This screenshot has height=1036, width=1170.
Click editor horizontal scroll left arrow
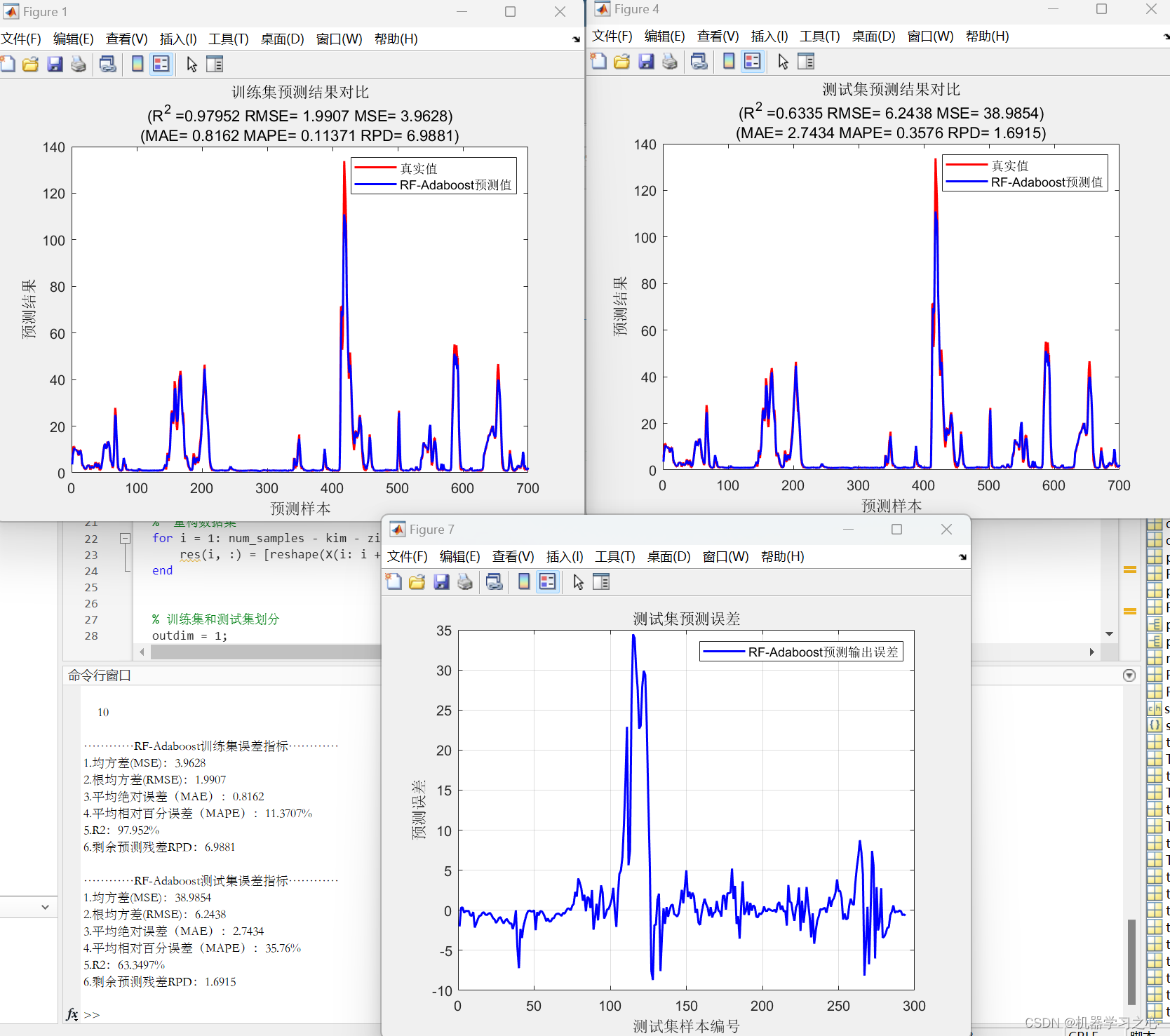(x=142, y=652)
